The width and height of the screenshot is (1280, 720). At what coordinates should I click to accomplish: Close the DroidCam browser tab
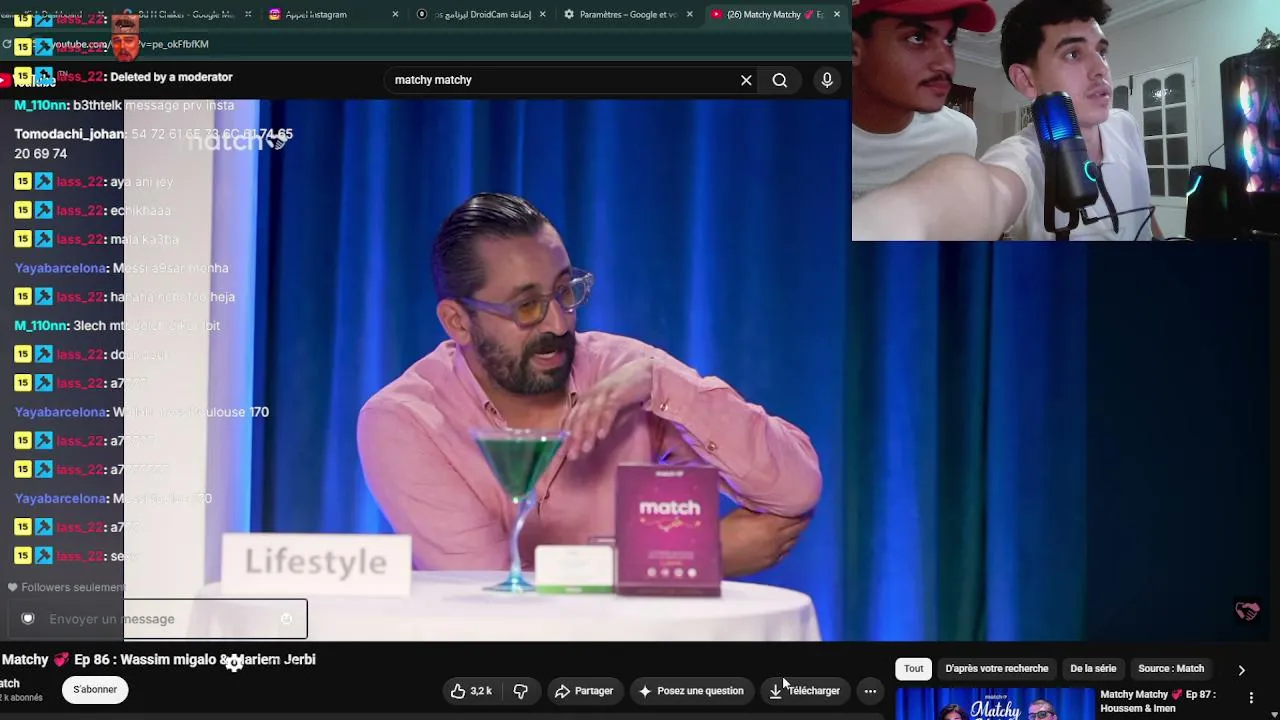pyautogui.click(x=543, y=15)
